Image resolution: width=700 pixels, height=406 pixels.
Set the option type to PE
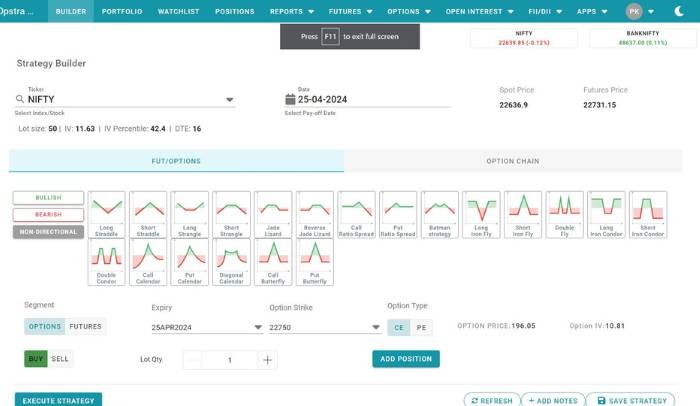pyautogui.click(x=422, y=326)
